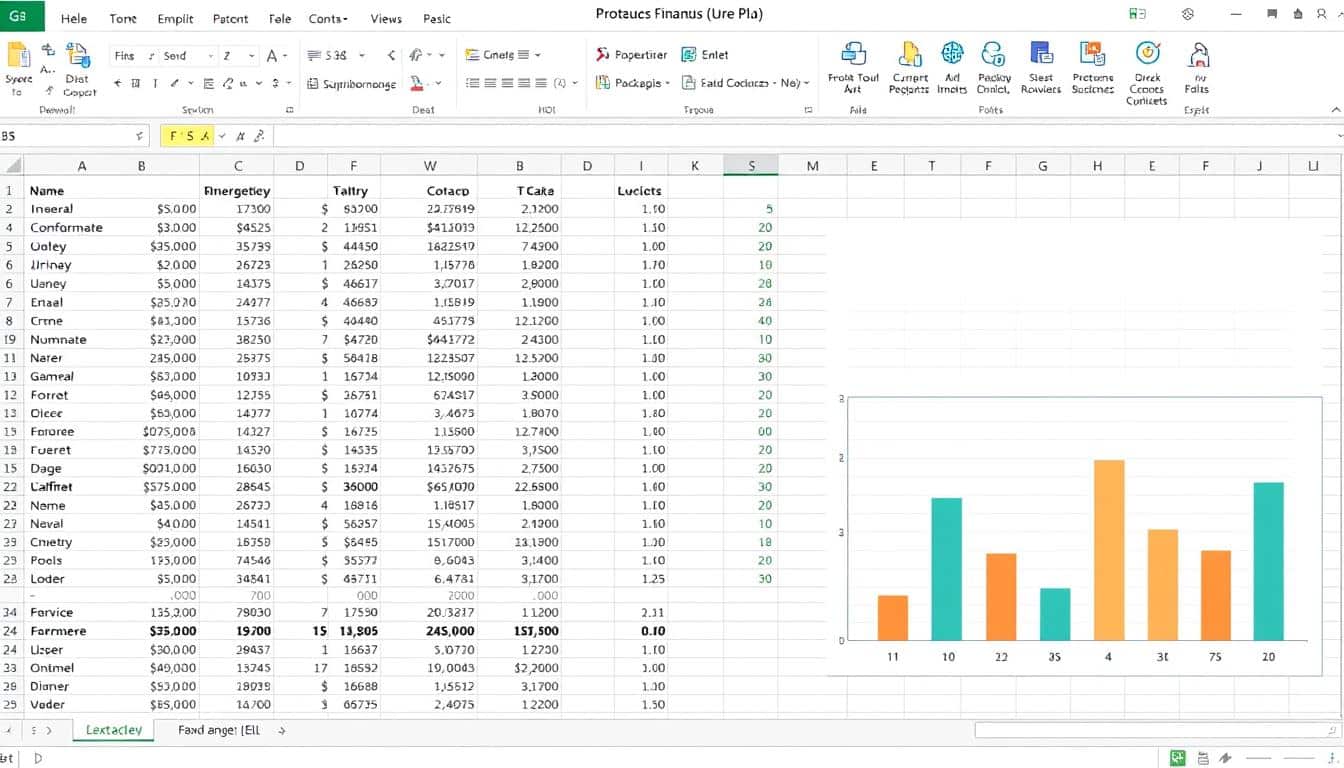The width and height of the screenshot is (1344, 768).
Task: Open the Z size dropdown
Action: (x=251, y=56)
